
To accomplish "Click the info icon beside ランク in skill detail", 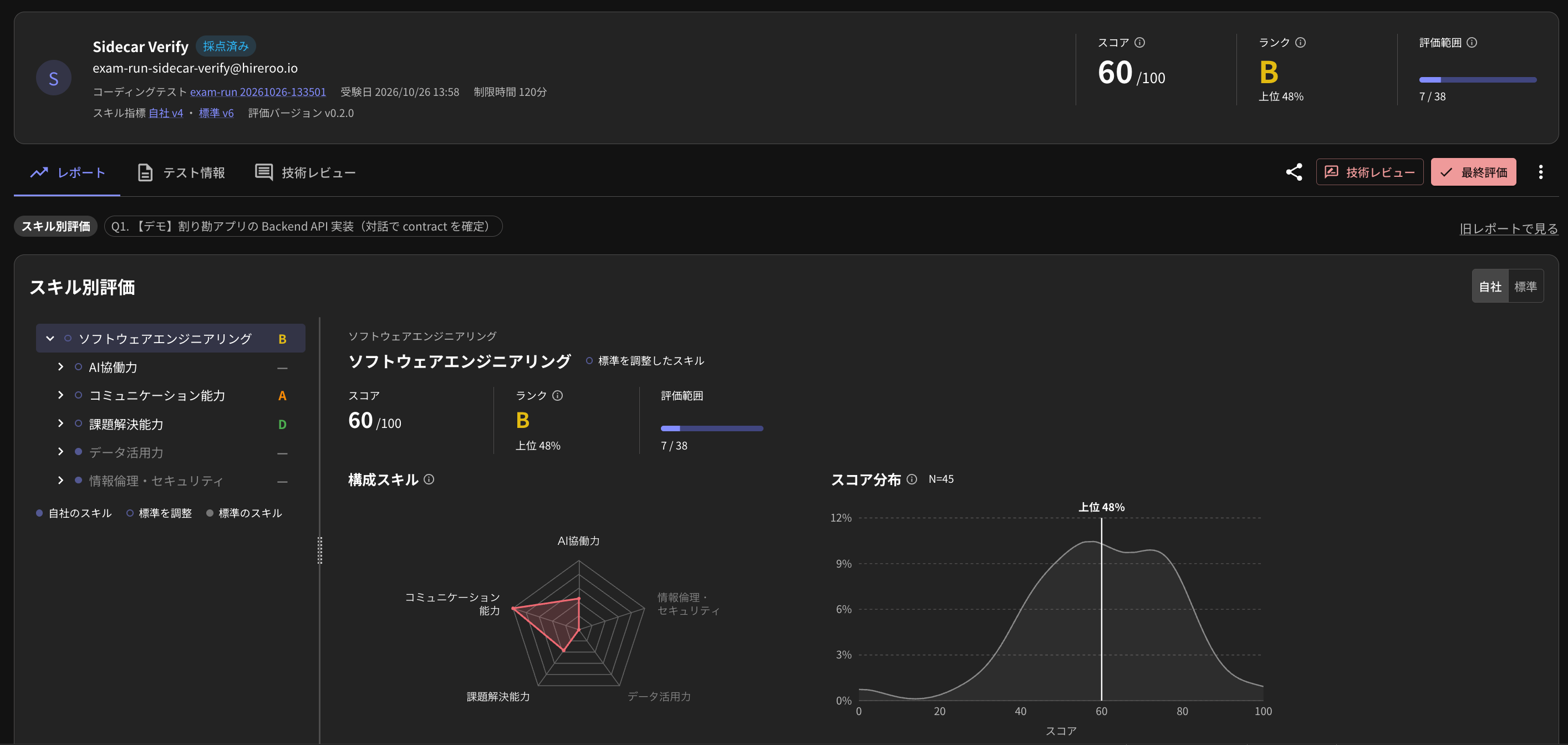I will tap(558, 396).
